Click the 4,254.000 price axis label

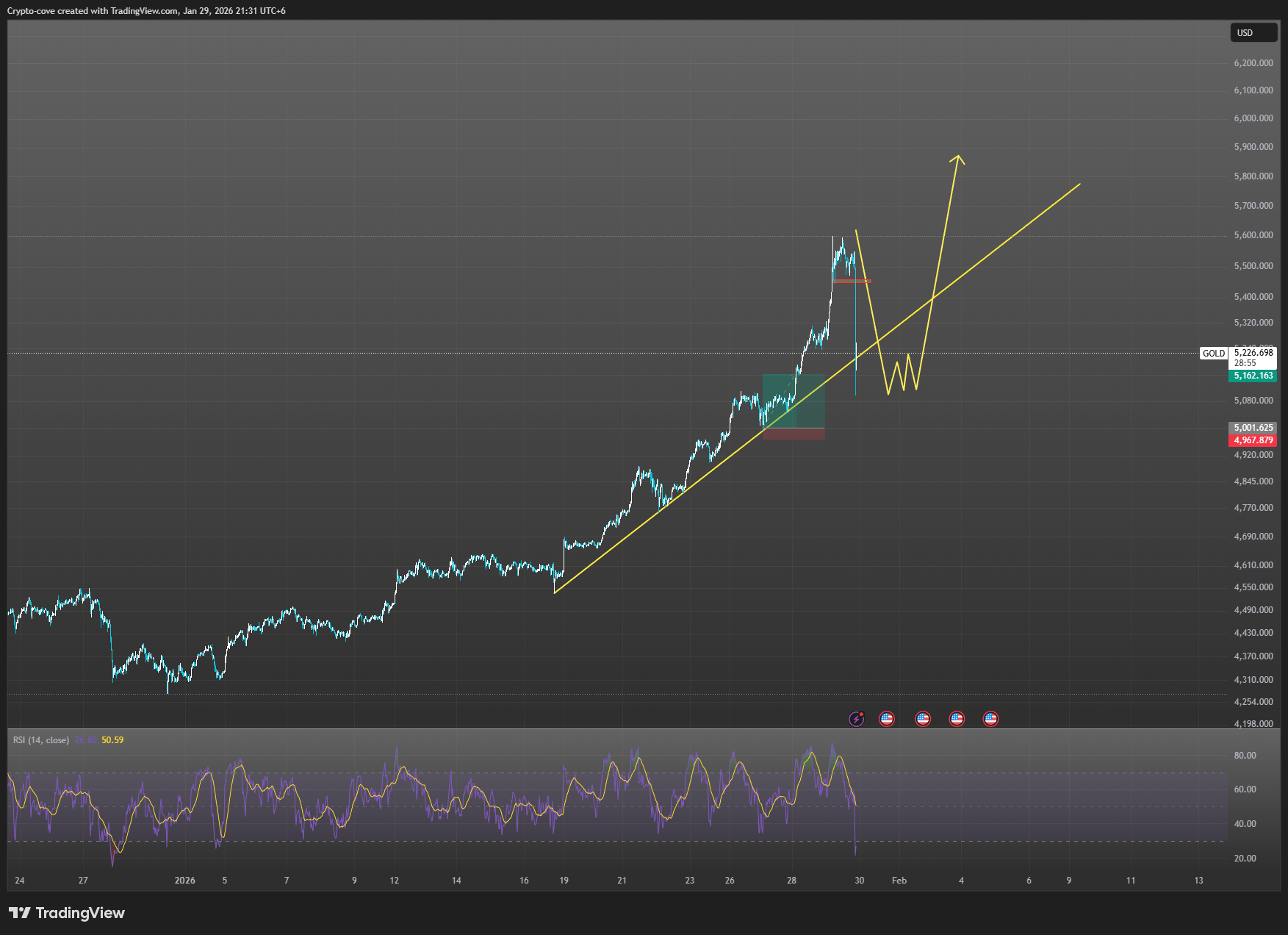tap(1253, 702)
